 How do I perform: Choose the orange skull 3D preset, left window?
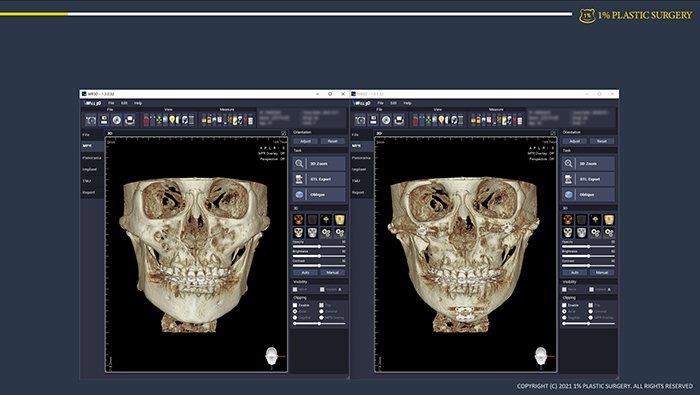pyautogui.click(x=299, y=219)
